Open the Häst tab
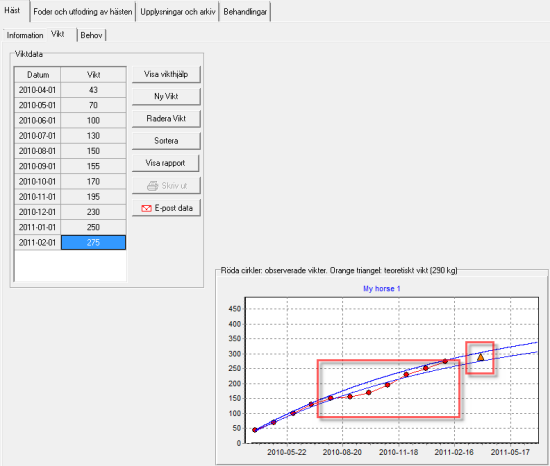This screenshot has height=466, width=550. (13, 11)
